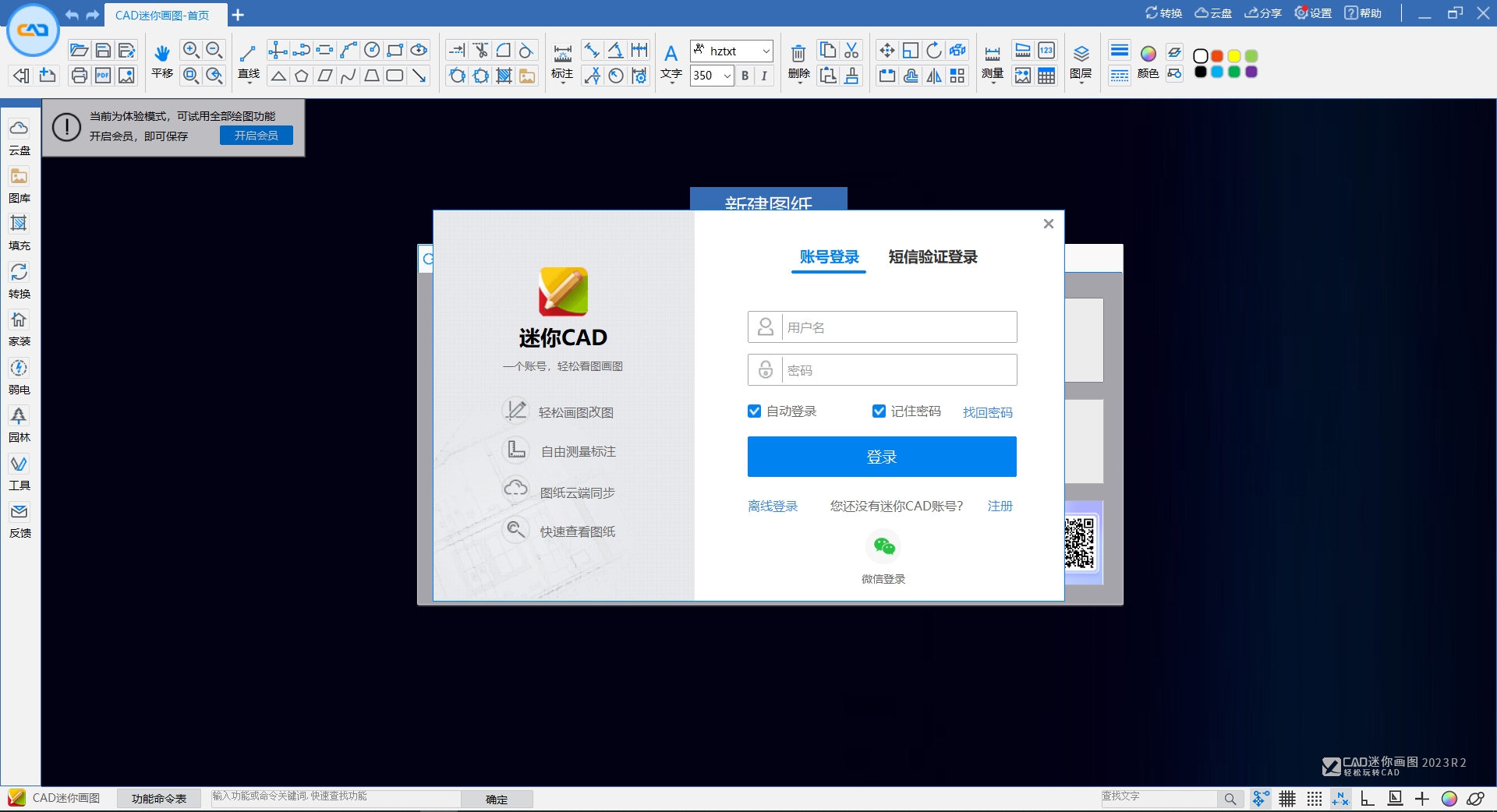Select the circle drawing tool
The image size is (1497, 812).
(372, 51)
